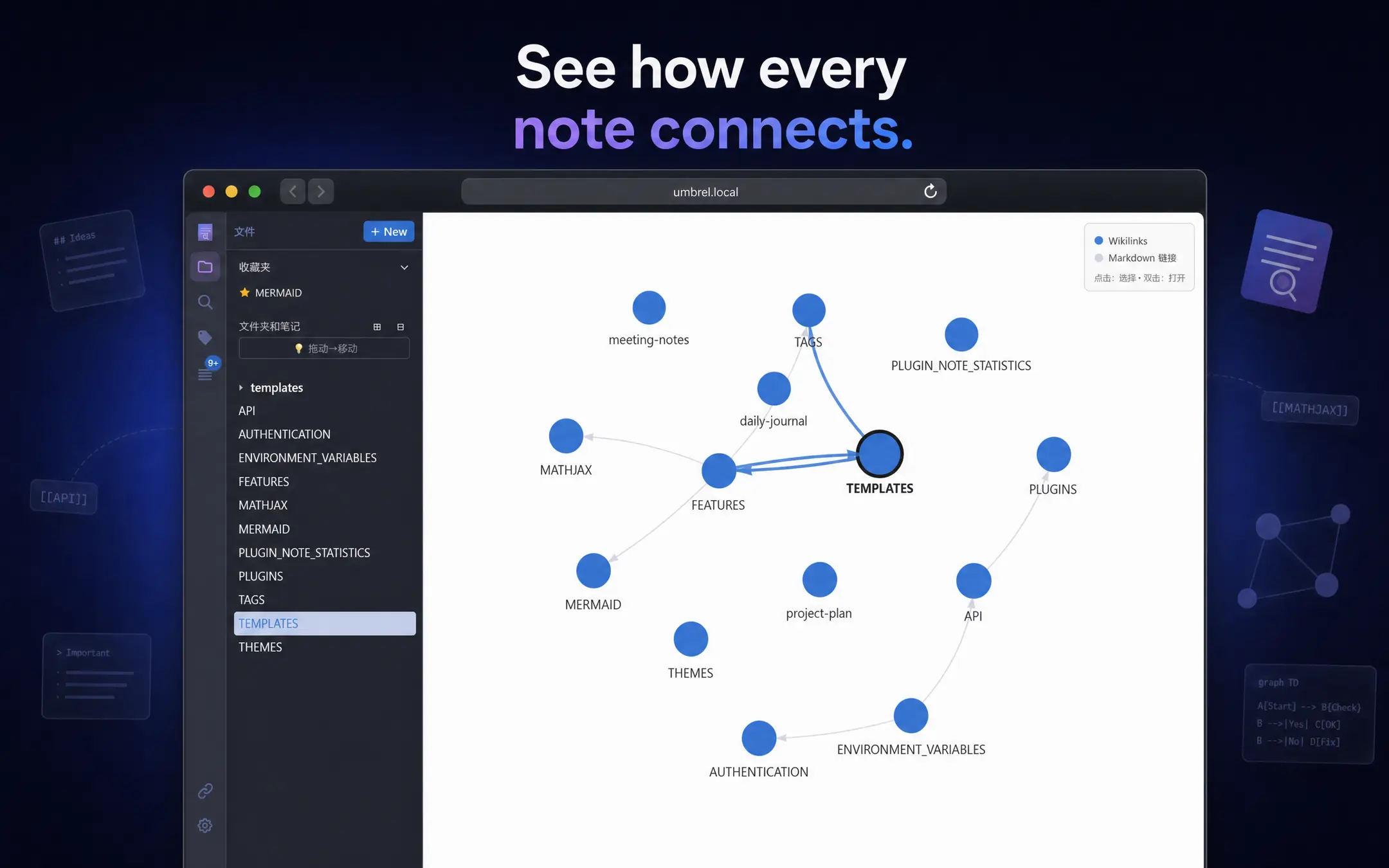Select the API graph node
This screenshot has width=1389, height=868.
click(x=974, y=581)
